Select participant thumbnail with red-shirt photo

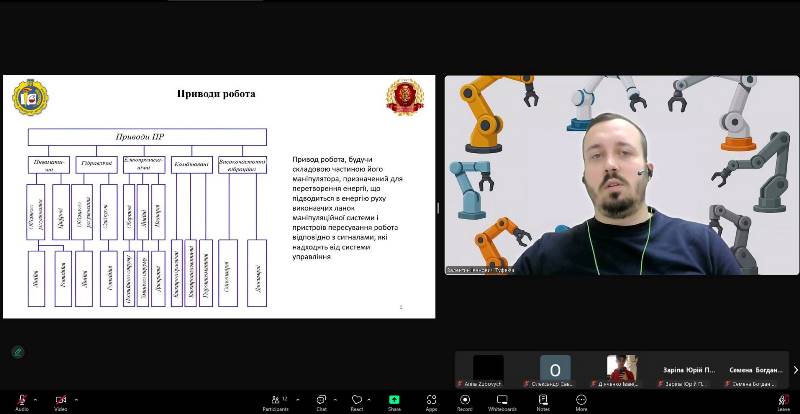(x=622, y=370)
